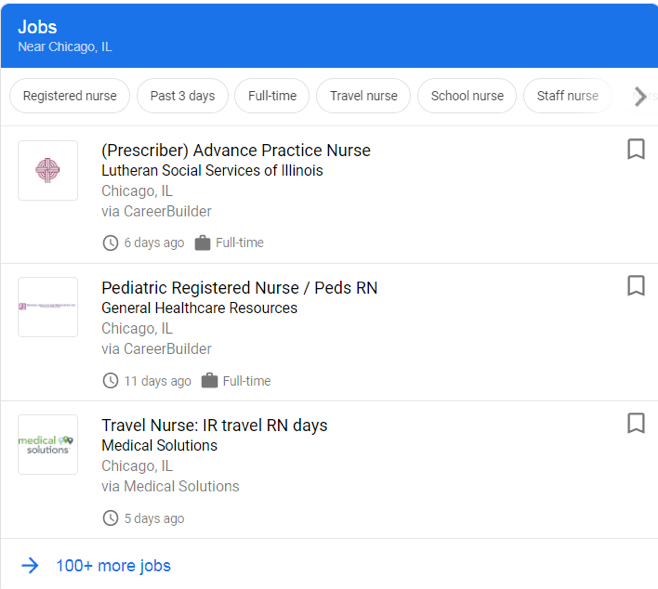Open Pediatric Registered Nurse / Peds RN title
This screenshot has height=589, width=658.
[239, 288]
